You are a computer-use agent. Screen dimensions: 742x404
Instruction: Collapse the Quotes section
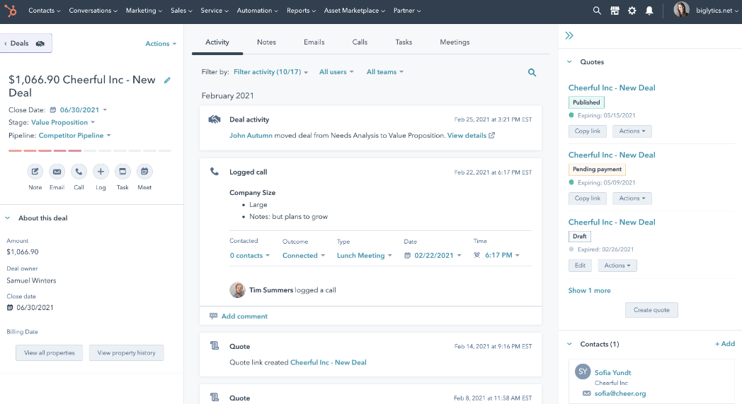(570, 62)
